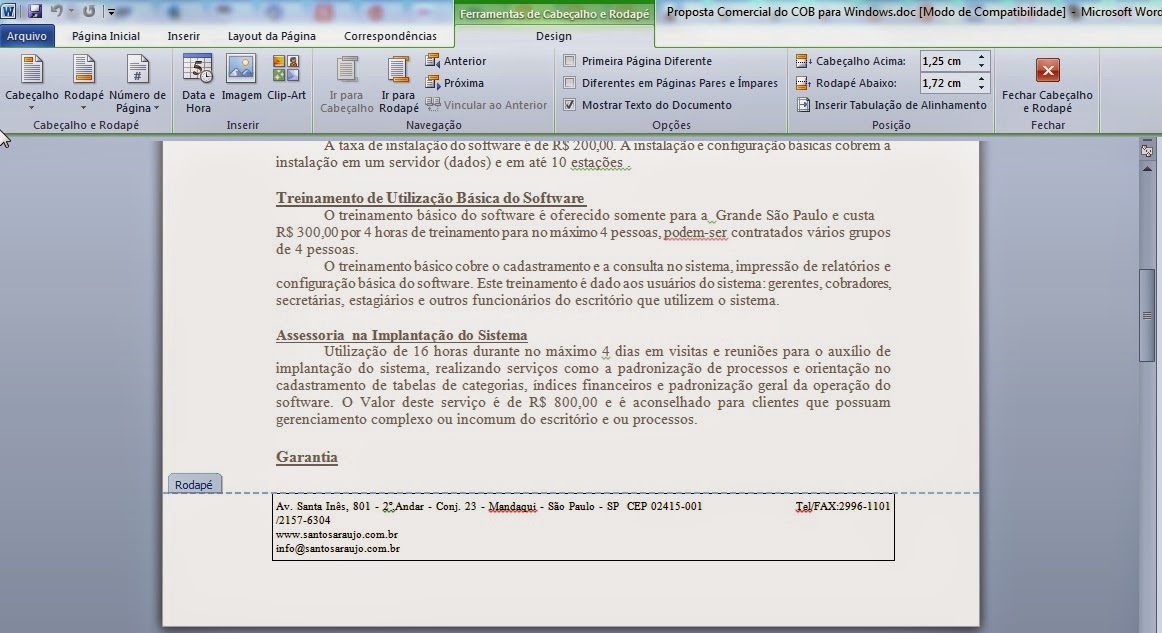Click www.santosaraujo.com.br in the footer
1162x633 pixels.
tap(336, 534)
